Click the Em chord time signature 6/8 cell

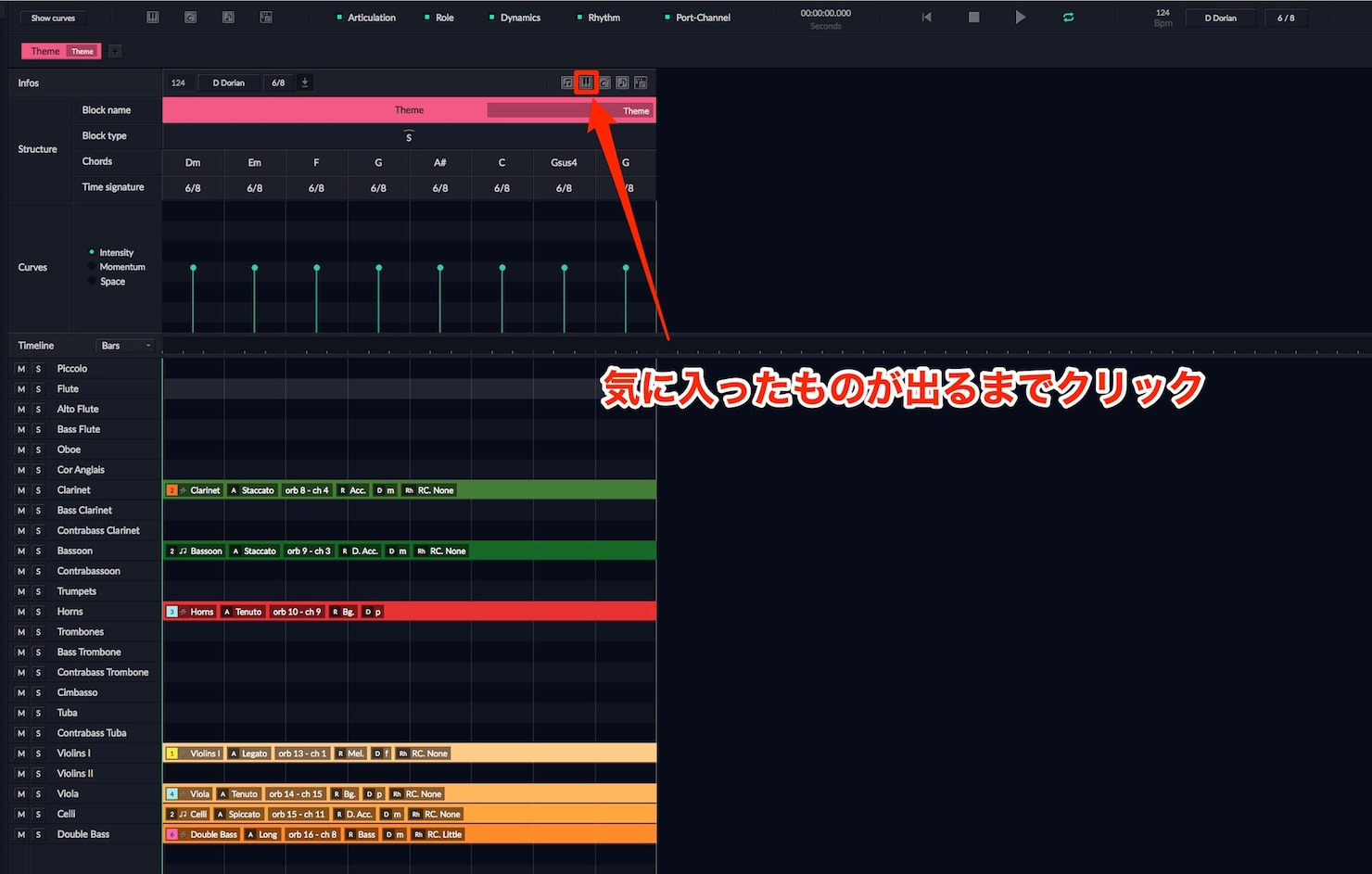[x=255, y=188]
